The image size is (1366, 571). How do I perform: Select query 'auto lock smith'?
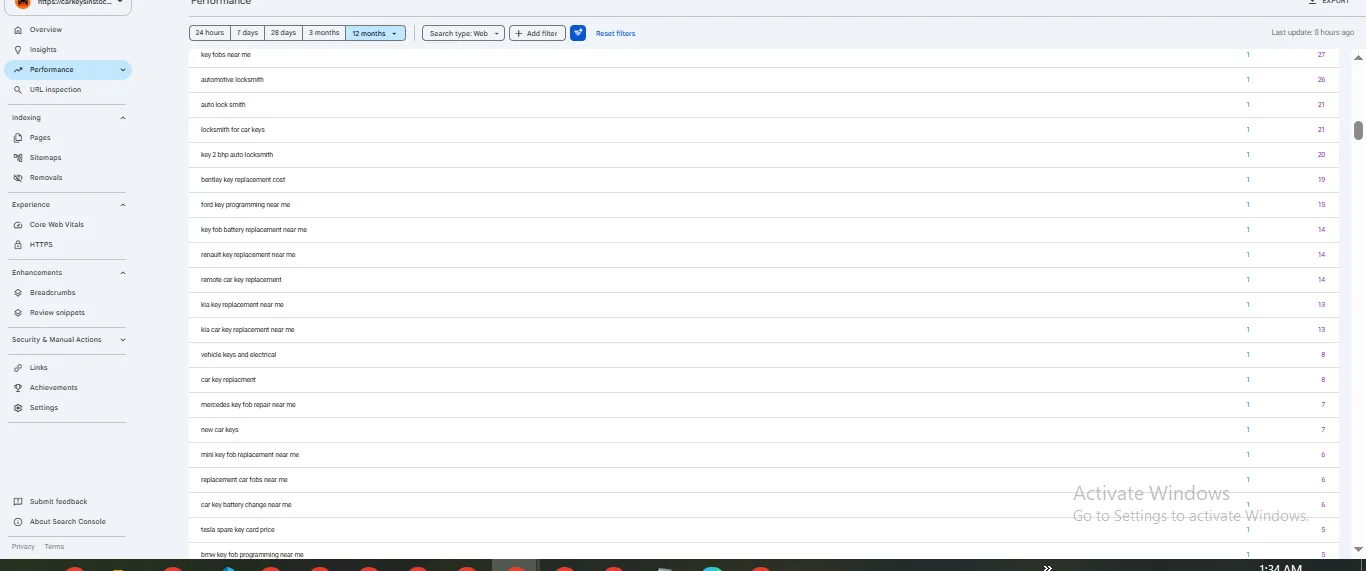[223, 105]
